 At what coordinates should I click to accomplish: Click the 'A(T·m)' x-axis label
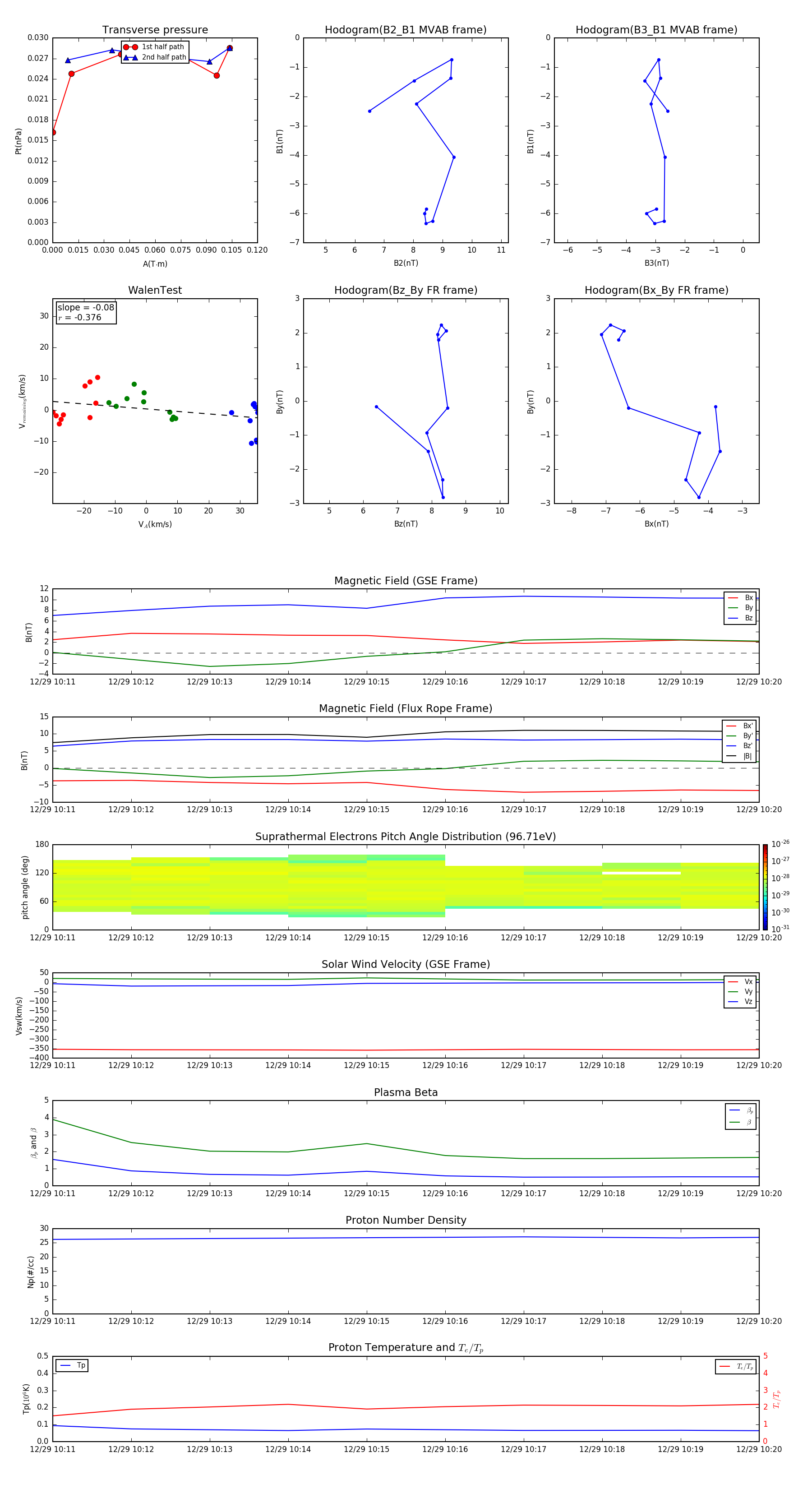pyautogui.click(x=155, y=264)
